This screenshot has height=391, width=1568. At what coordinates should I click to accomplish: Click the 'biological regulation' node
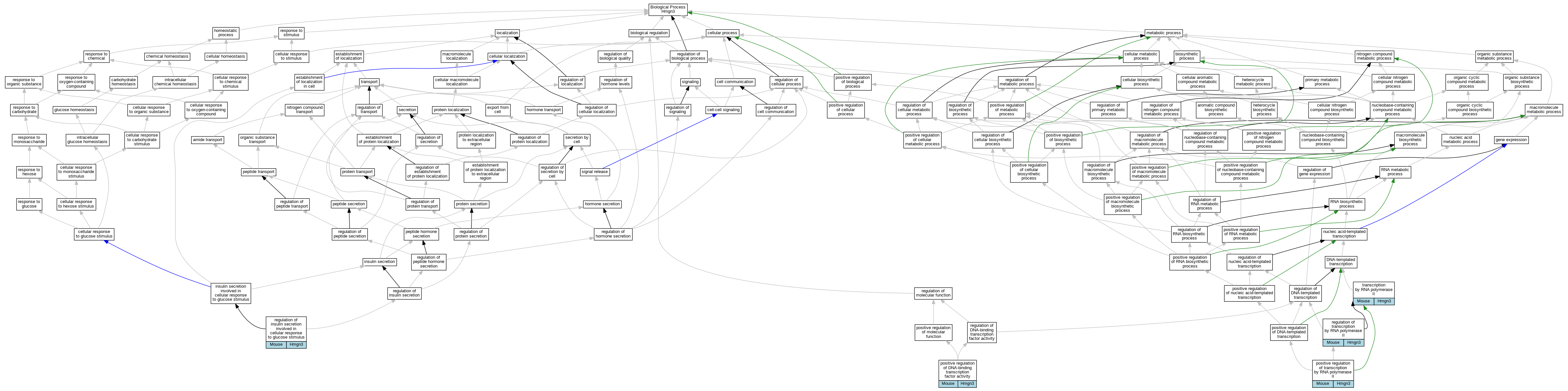[649, 33]
